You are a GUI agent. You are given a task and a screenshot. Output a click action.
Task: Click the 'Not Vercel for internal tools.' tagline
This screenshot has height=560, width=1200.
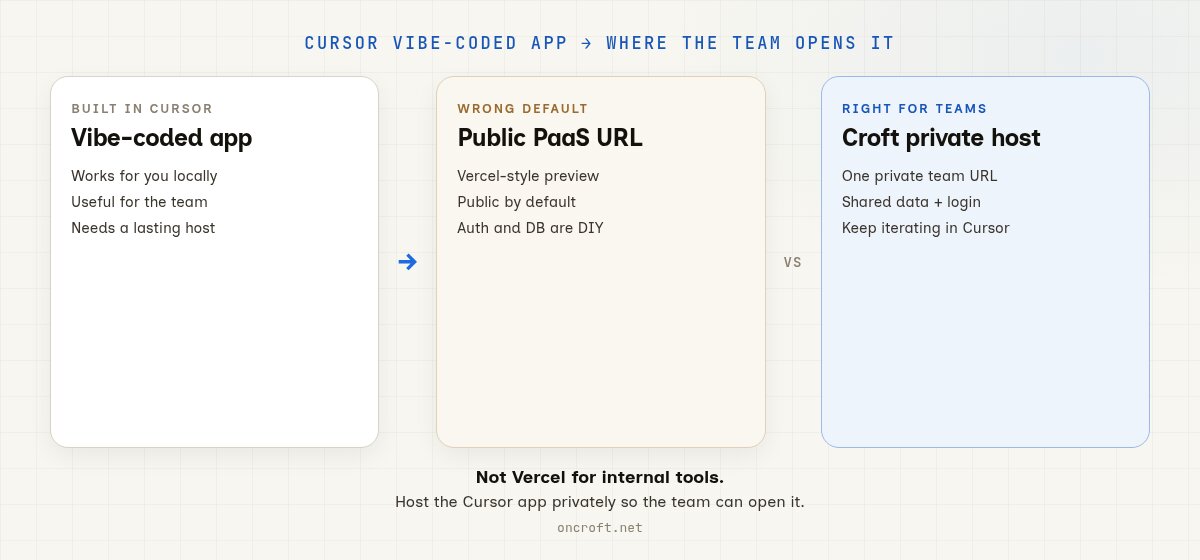click(600, 477)
